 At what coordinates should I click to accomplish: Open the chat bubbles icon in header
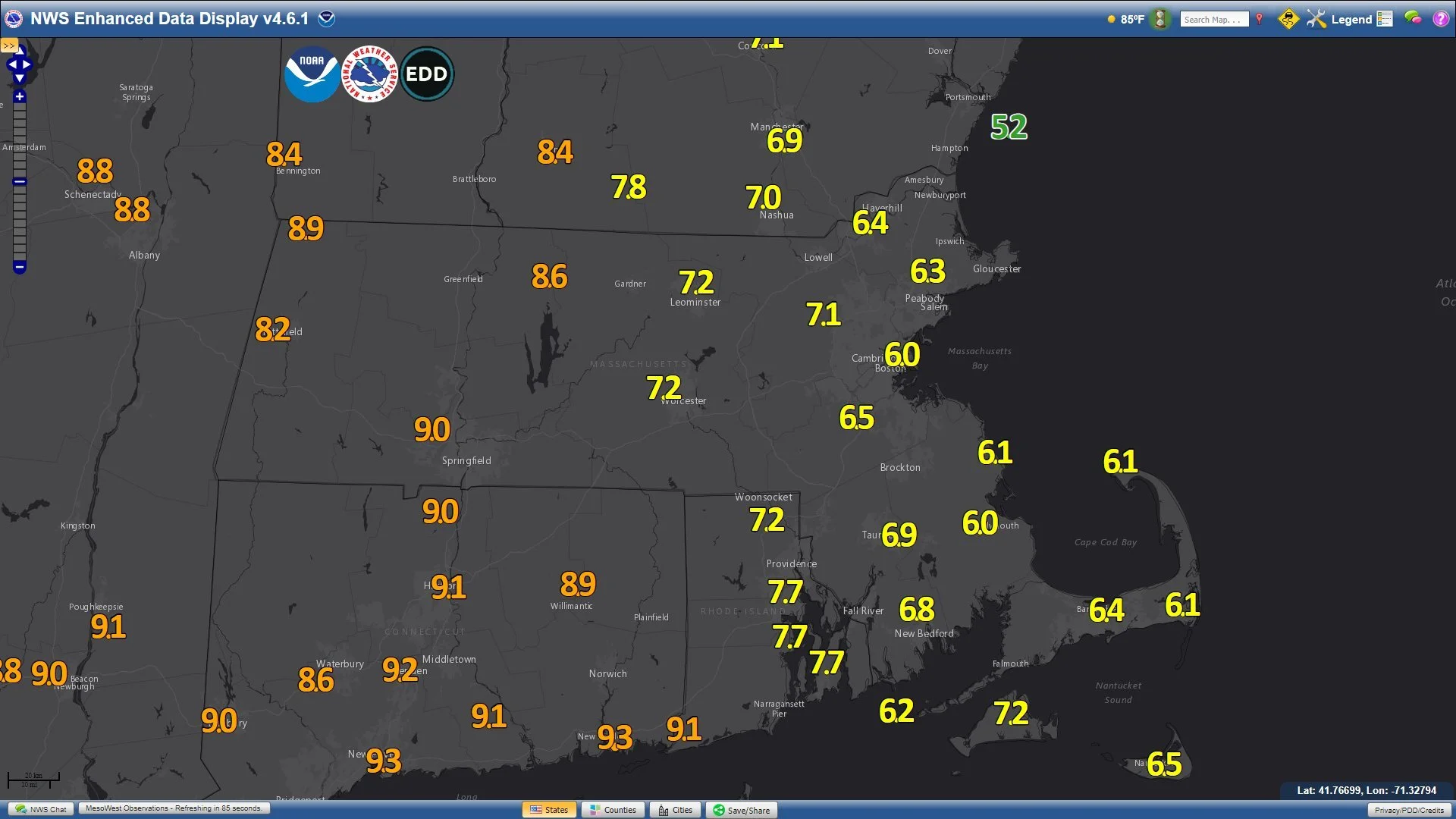pyautogui.click(x=1413, y=18)
